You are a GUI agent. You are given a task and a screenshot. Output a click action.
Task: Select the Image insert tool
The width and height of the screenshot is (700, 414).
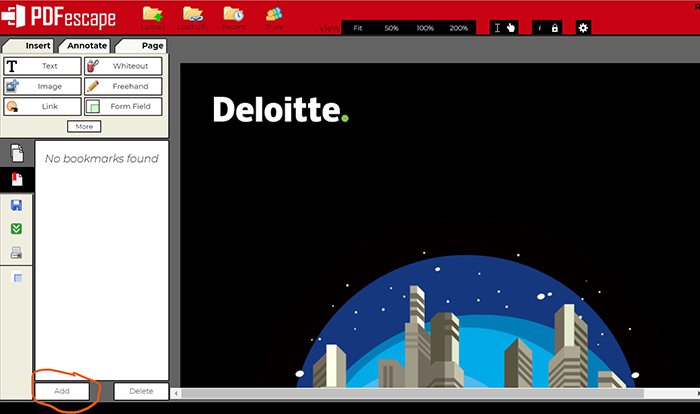[42, 86]
